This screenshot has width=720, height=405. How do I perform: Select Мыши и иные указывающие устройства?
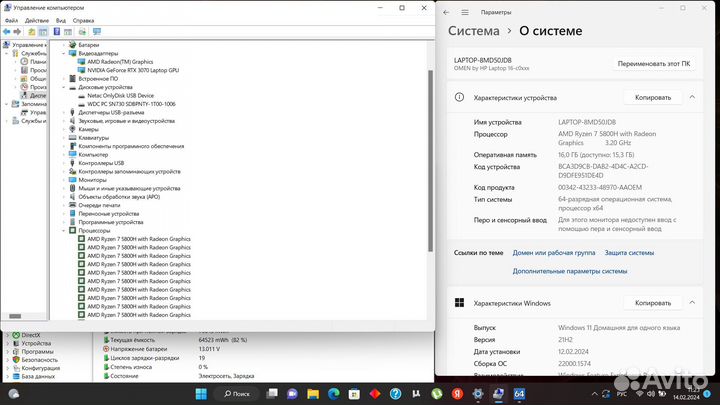pos(129,188)
